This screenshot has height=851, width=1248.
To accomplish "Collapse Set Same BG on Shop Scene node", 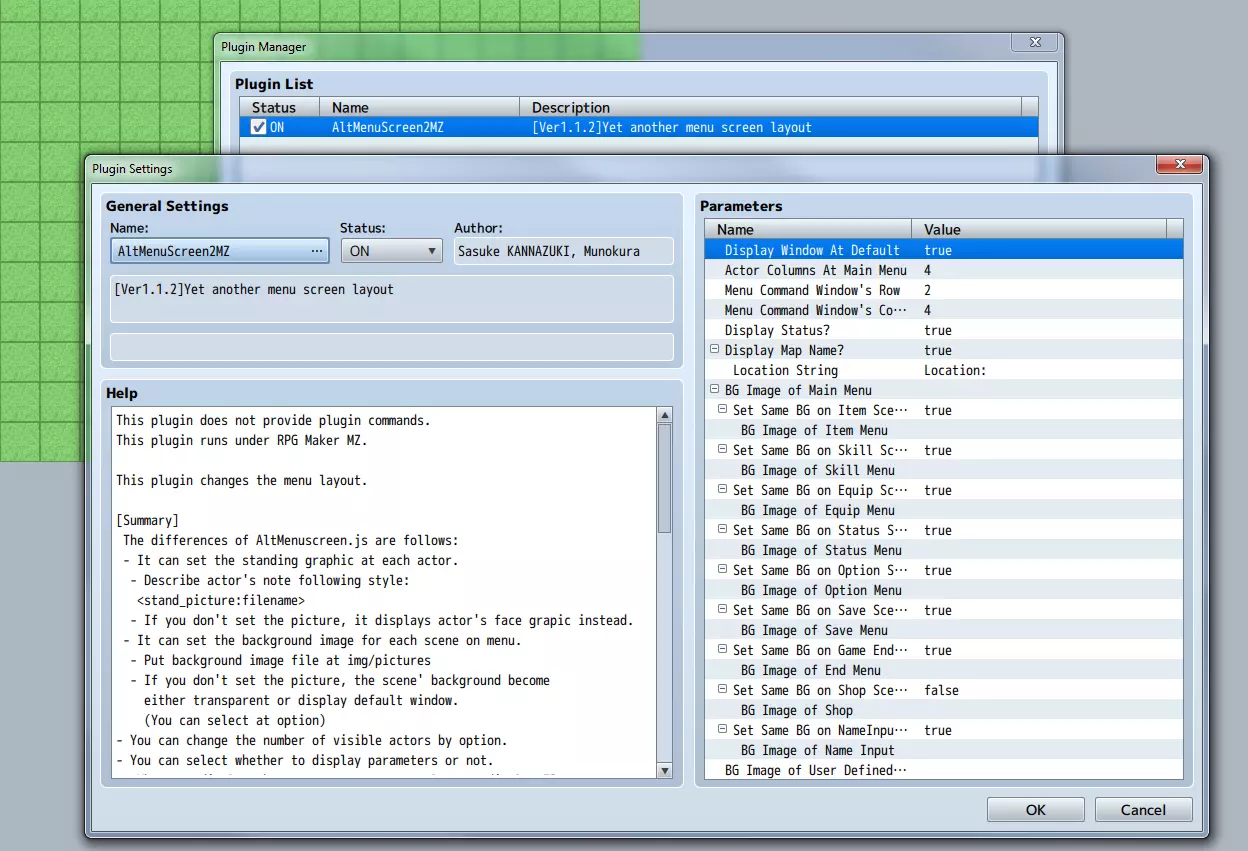I will point(723,690).
